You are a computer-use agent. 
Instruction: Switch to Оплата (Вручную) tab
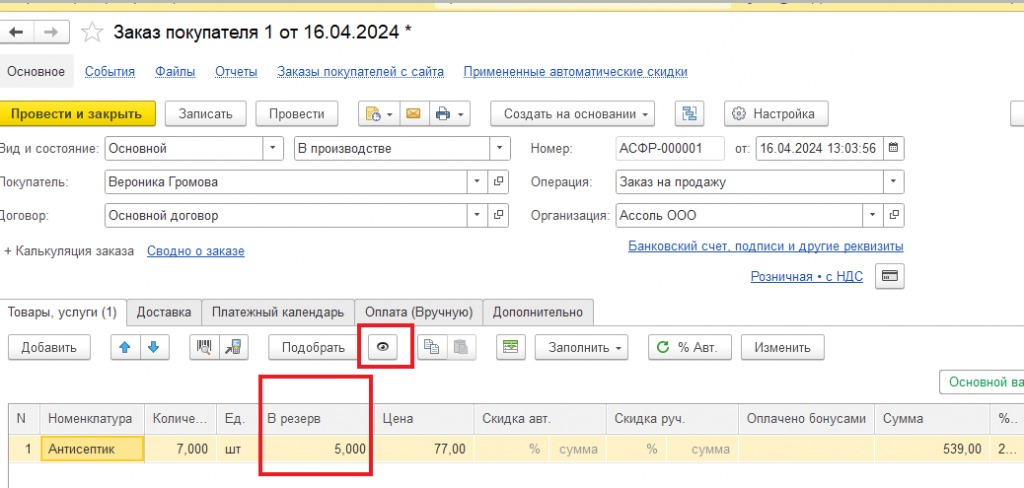pyautogui.click(x=419, y=312)
